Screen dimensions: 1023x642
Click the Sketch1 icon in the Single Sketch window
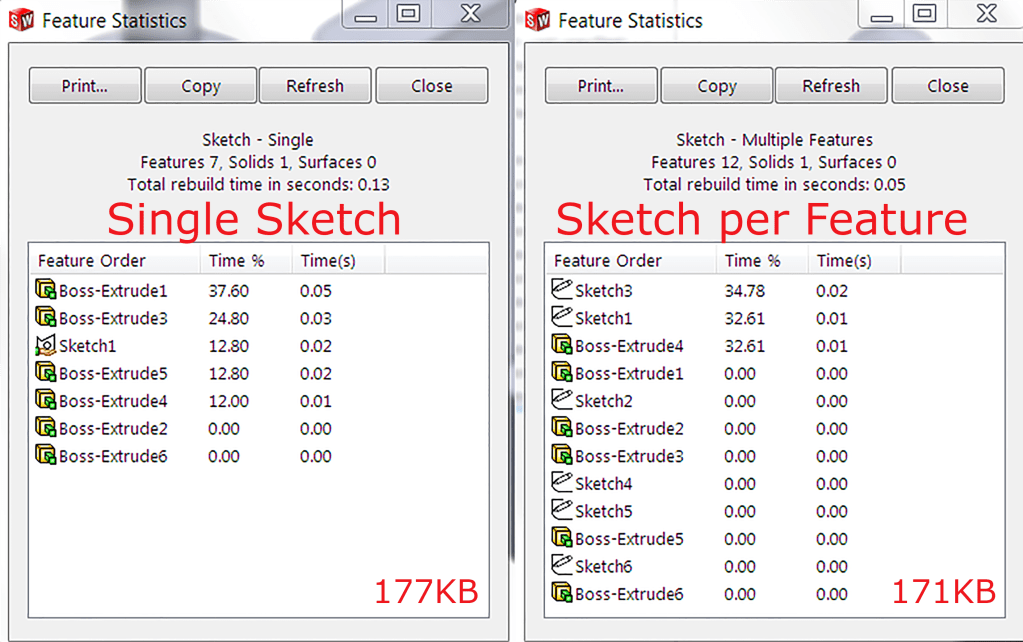pyautogui.click(x=44, y=345)
